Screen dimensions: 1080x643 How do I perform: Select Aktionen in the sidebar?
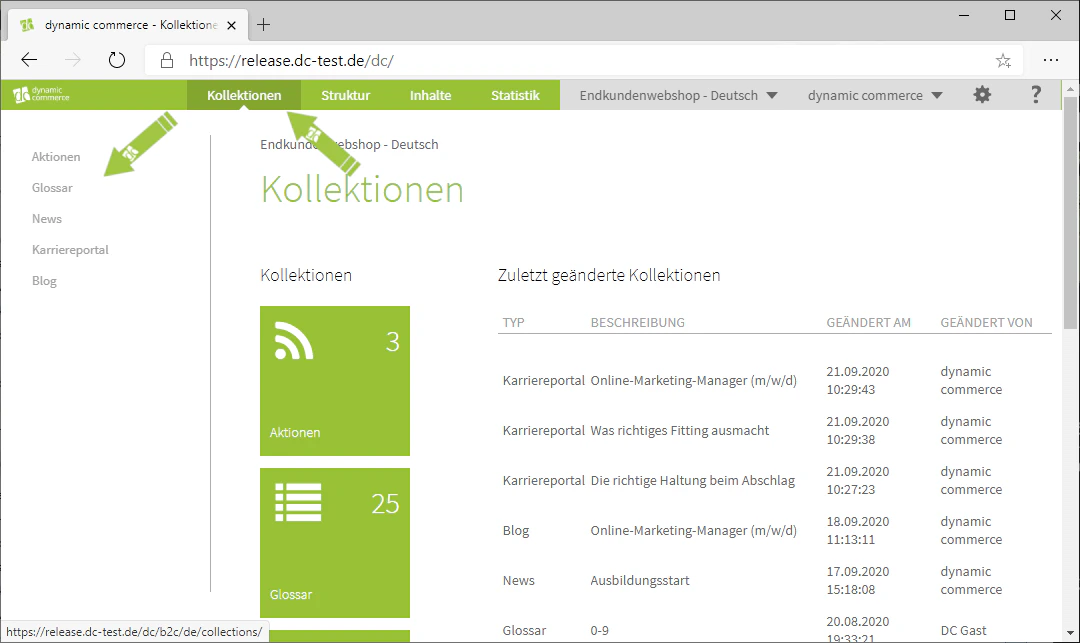pyautogui.click(x=56, y=157)
